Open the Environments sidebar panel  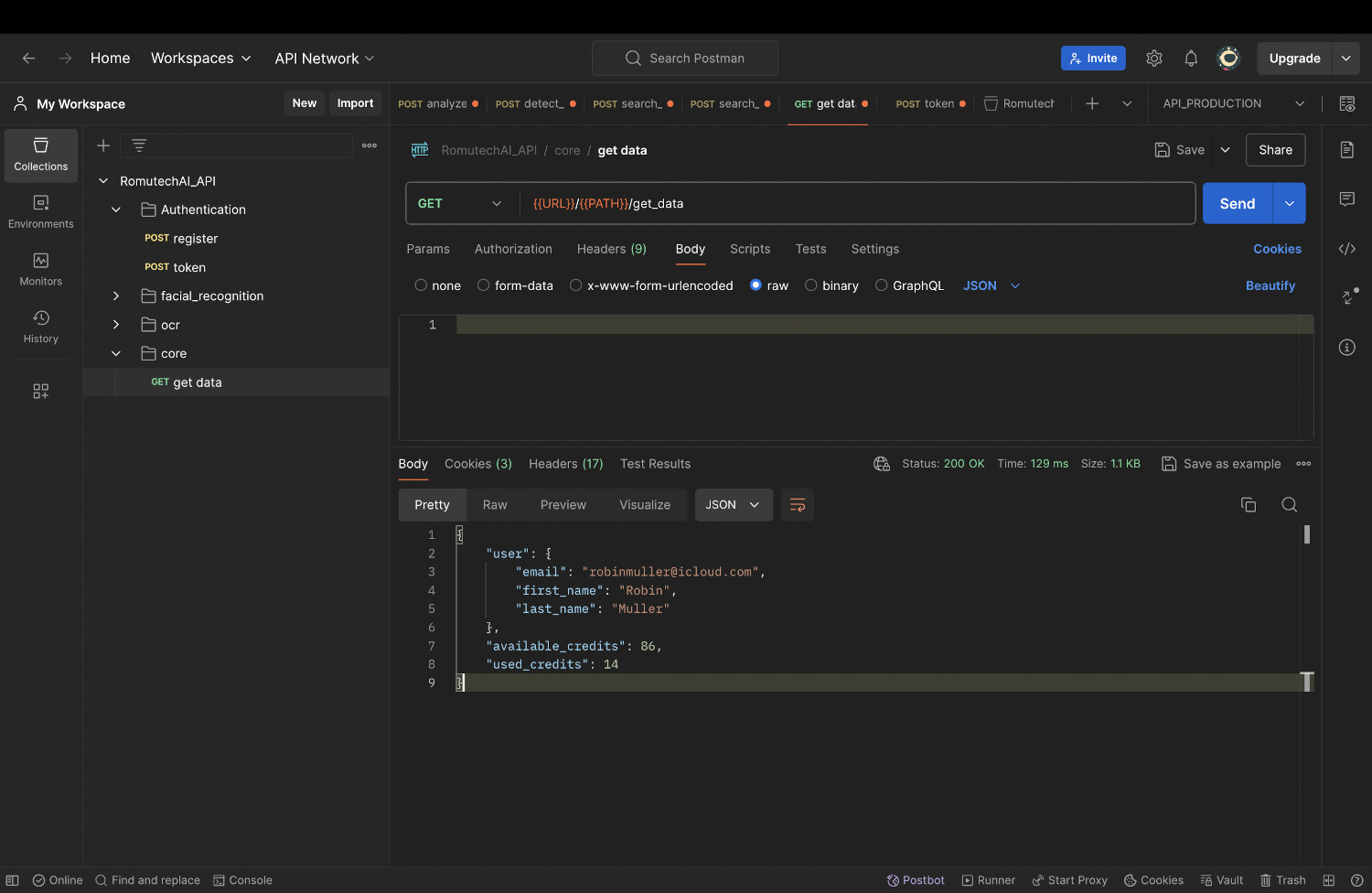(x=41, y=212)
